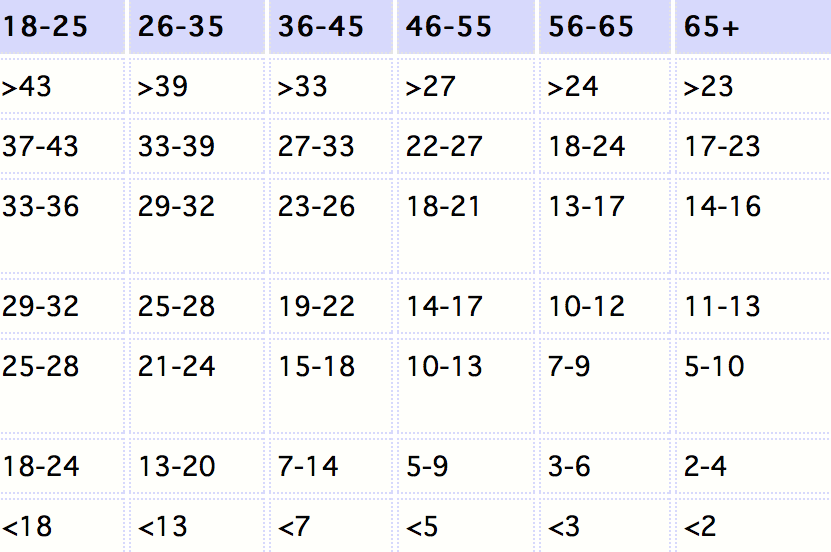The width and height of the screenshot is (831, 552).
Task: Select the cell showing >39
Action: (x=197, y=86)
